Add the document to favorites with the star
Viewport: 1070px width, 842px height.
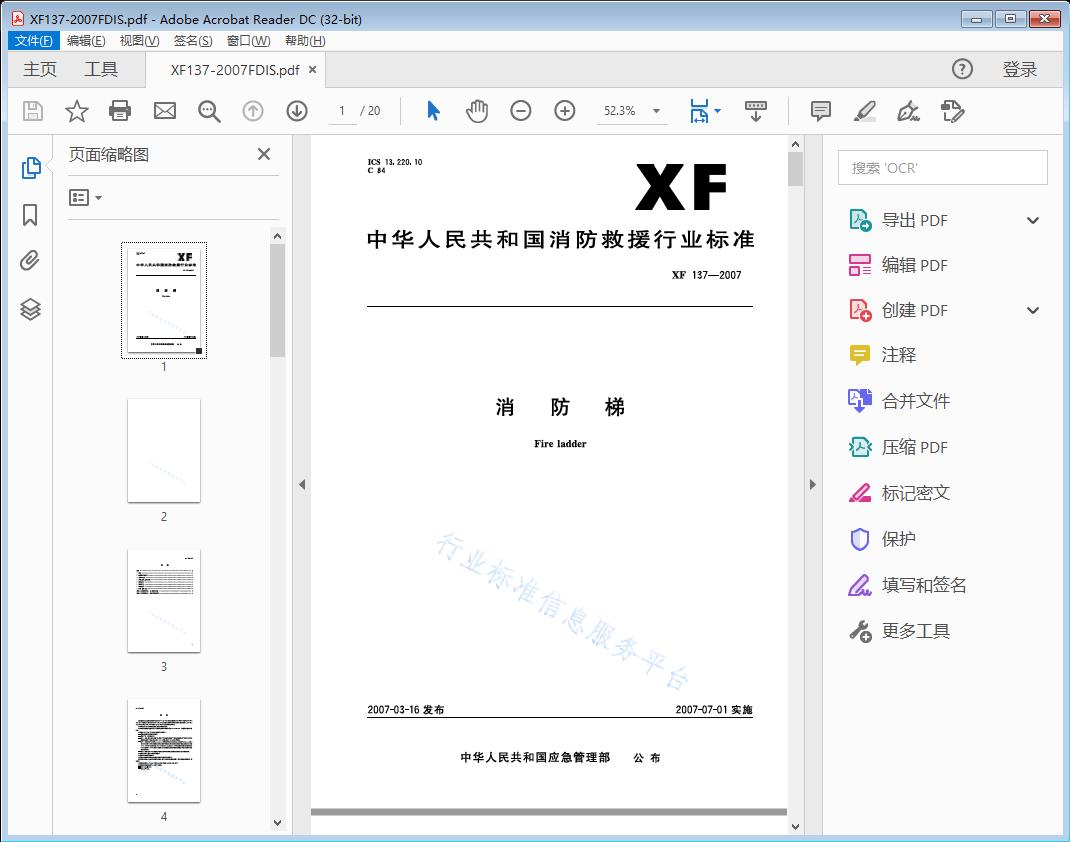pos(76,111)
